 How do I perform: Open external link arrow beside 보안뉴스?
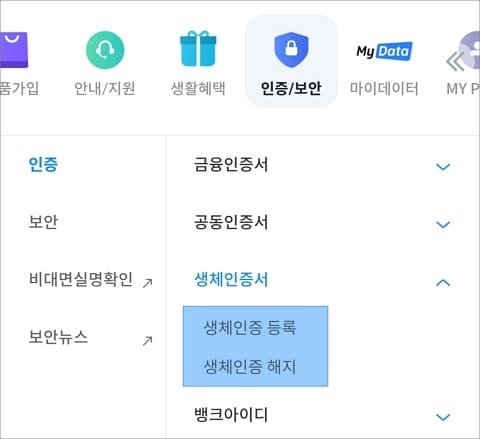tap(147, 341)
